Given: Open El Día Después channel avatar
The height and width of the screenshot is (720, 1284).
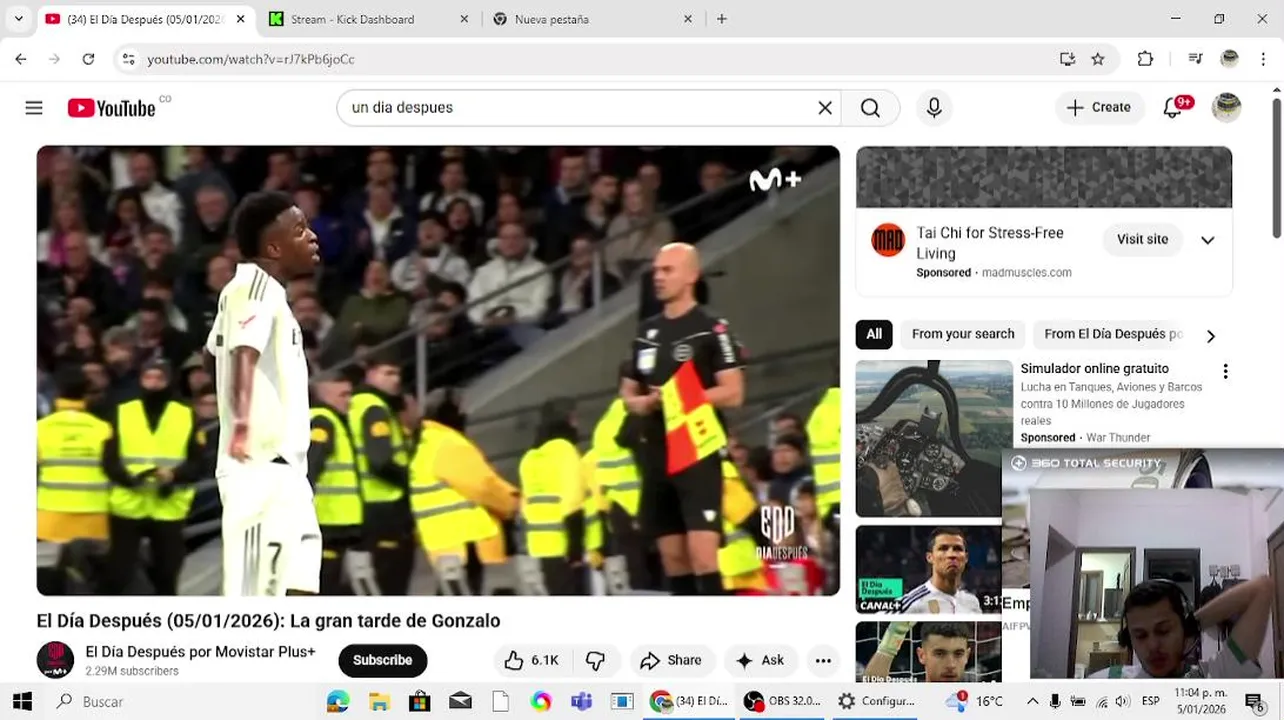Looking at the screenshot, I should pyautogui.click(x=55, y=660).
